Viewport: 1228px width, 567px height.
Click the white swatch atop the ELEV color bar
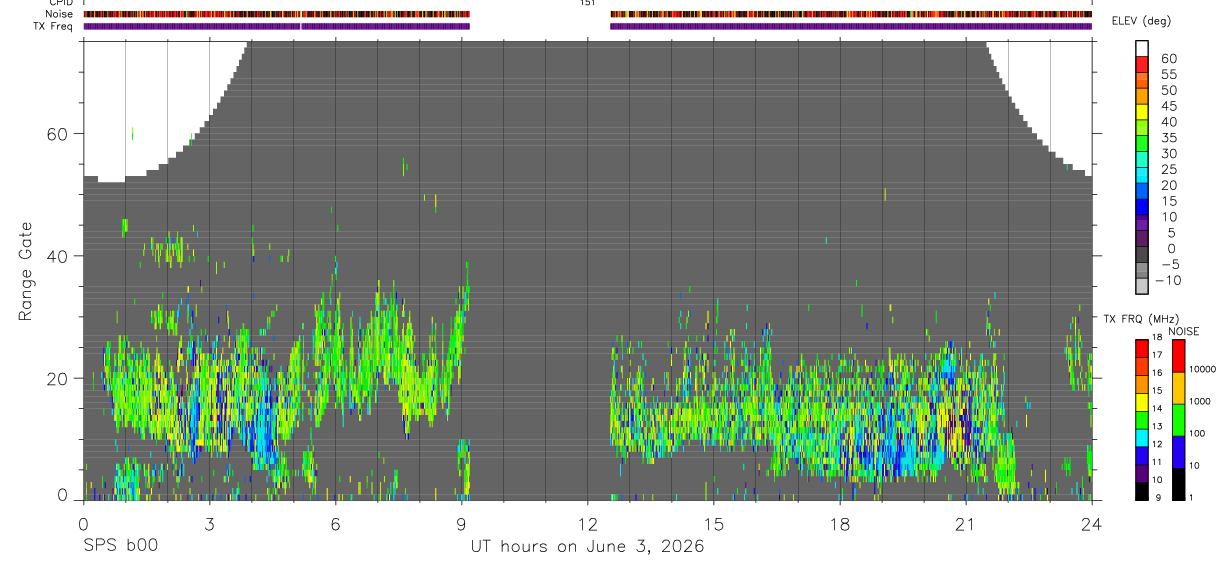coord(1142,49)
